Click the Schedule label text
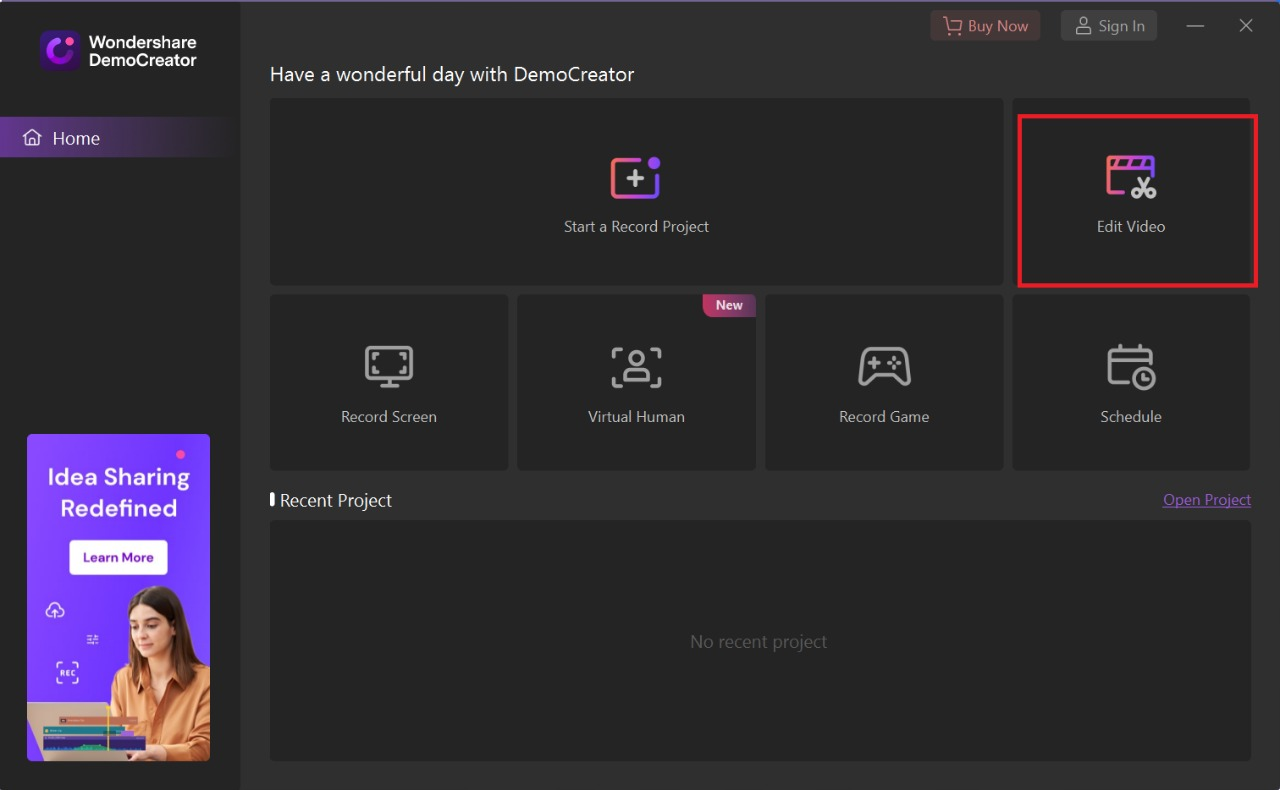The height and width of the screenshot is (790, 1280). 1131,417
